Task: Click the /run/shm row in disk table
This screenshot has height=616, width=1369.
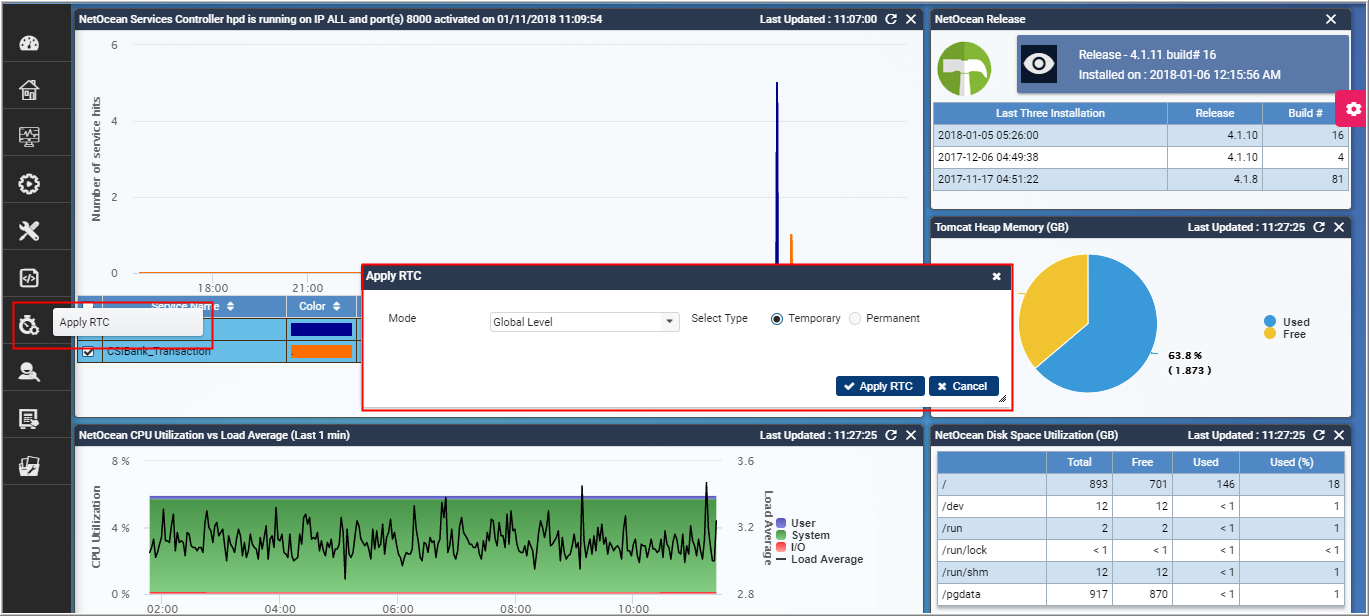Action: (1142, 573)
